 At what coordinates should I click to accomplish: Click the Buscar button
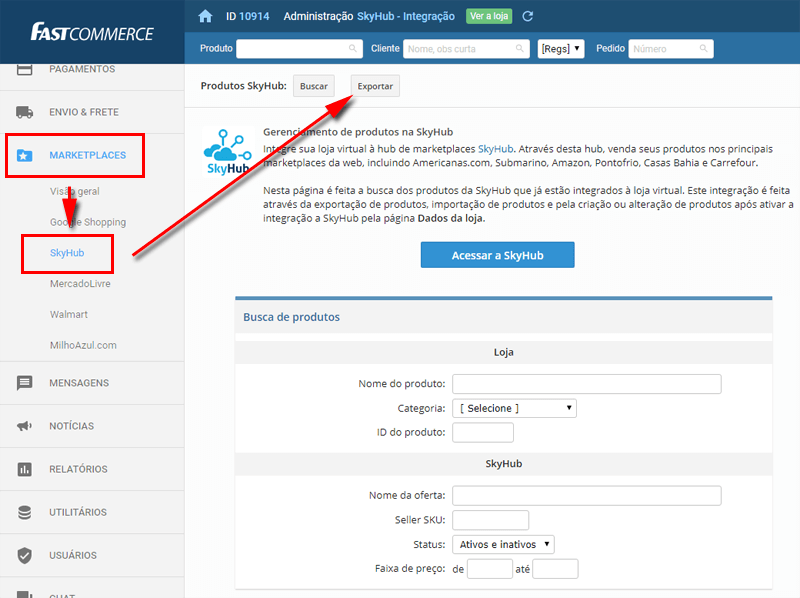point(314,86)
